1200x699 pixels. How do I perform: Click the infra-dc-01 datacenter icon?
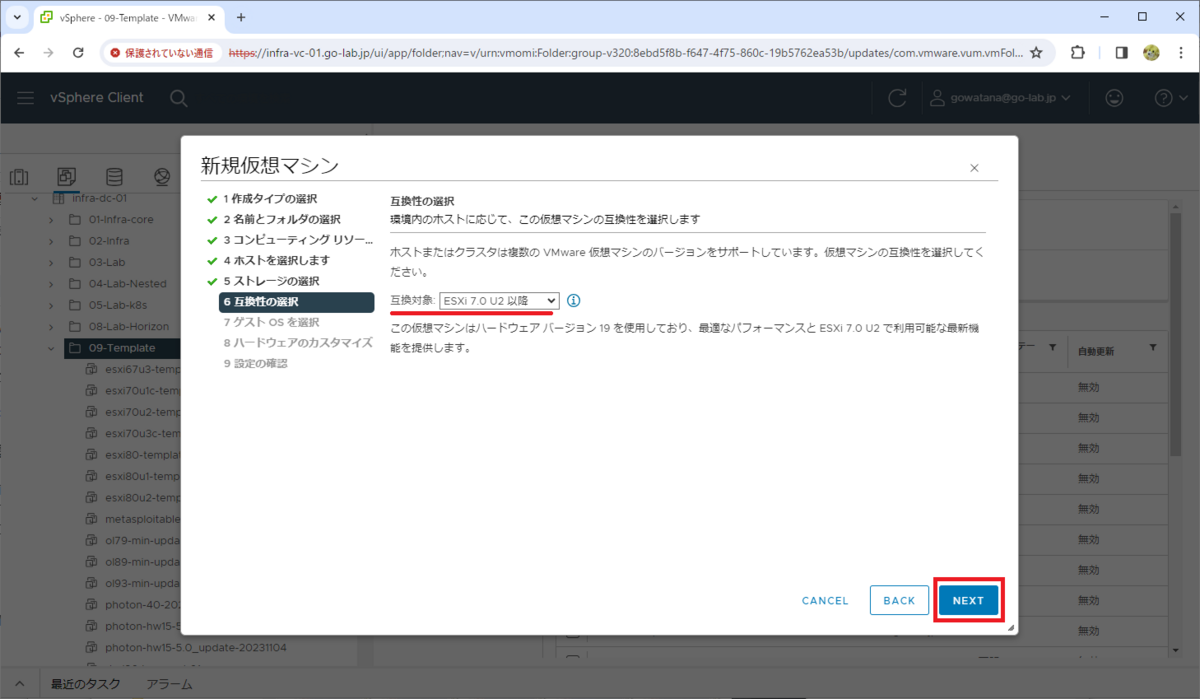click(x=58, y=198)
